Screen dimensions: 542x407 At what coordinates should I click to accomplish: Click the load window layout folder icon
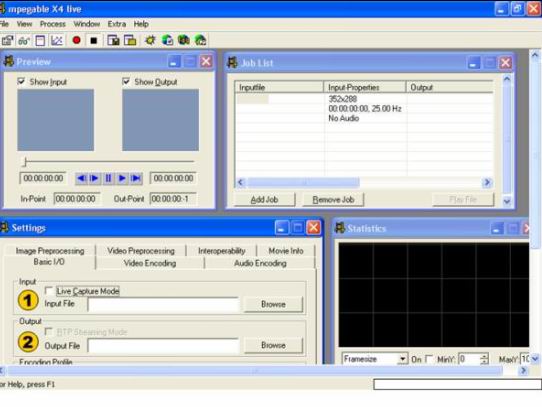point(130,40)
